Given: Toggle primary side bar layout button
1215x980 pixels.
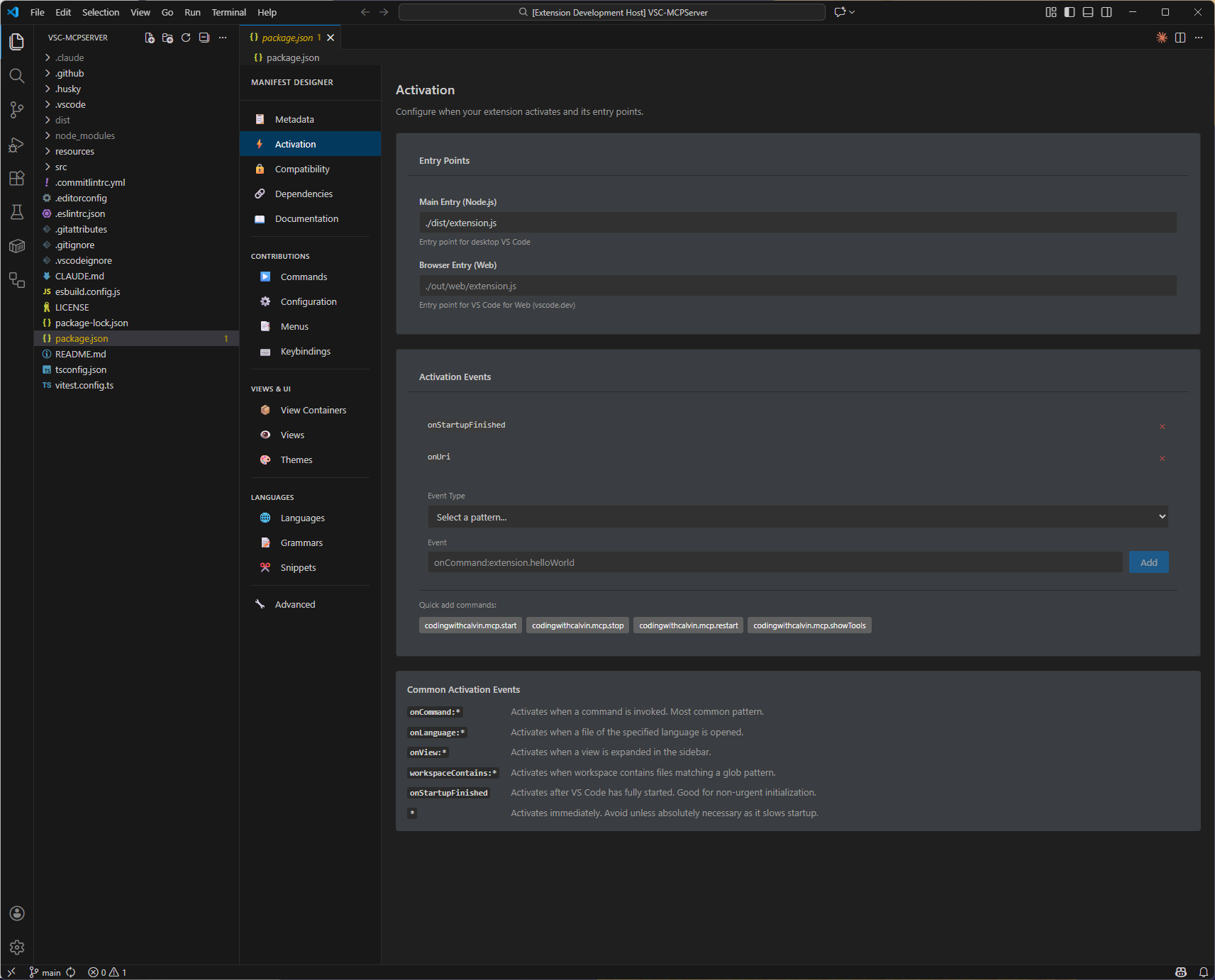Looking at the screenshot, I should point(1070,12).
